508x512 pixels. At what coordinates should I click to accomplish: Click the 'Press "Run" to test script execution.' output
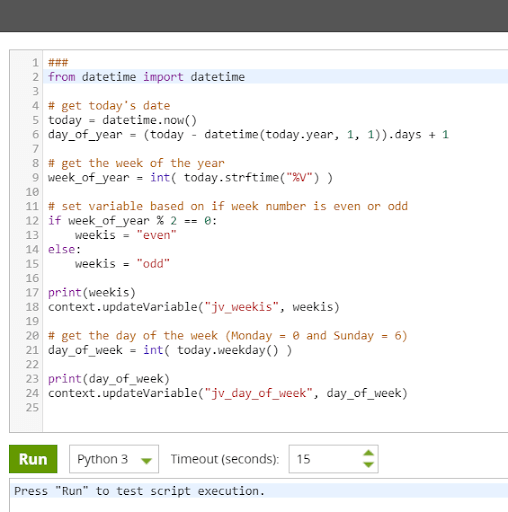pos(139,491)
